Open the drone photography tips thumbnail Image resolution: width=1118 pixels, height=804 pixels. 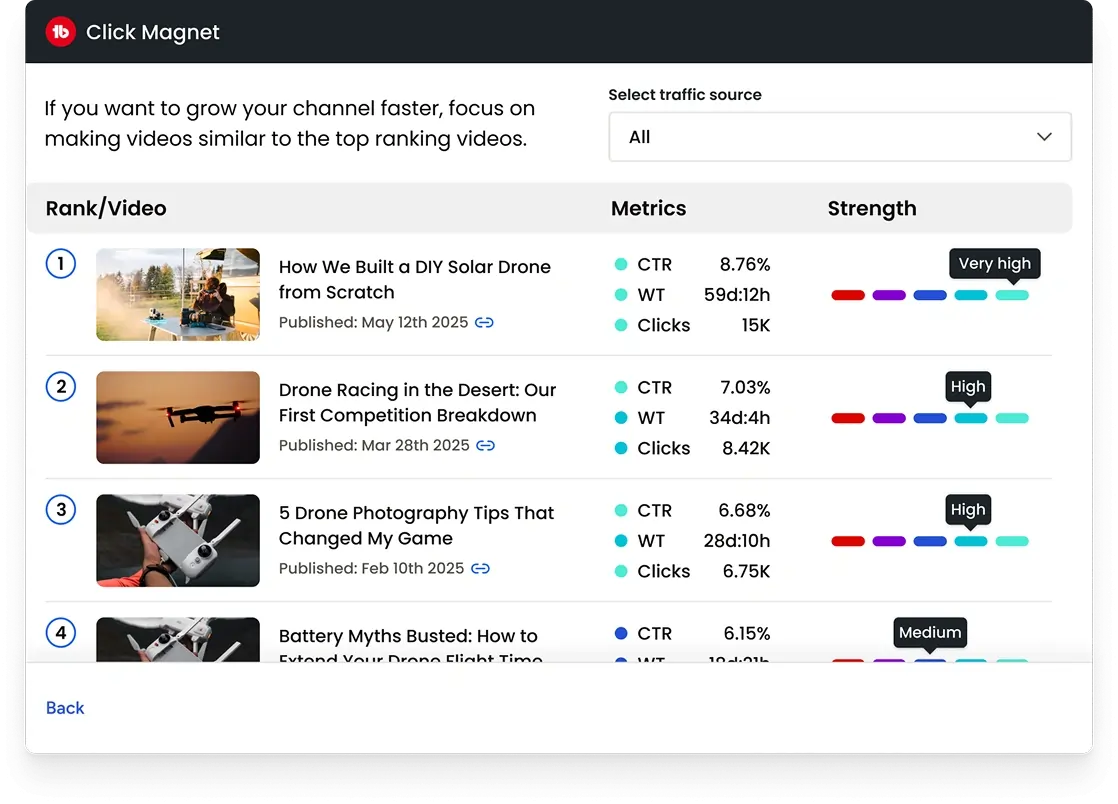tap(177, 540)
